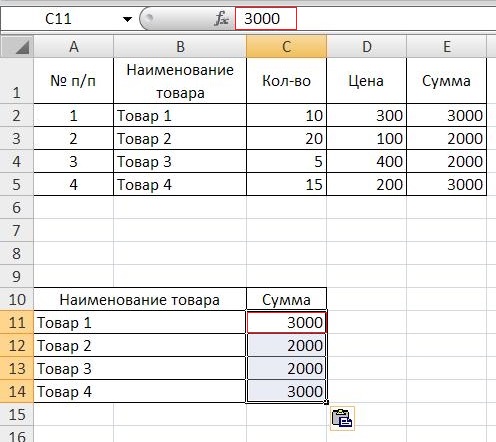This screenshot has width=496, height=442.
Task: Select row 11 header
Action: click(x=17, y=322)
